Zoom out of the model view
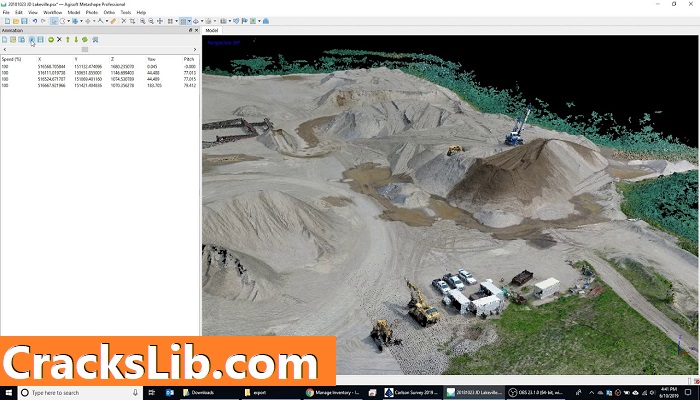 point(151,21)
